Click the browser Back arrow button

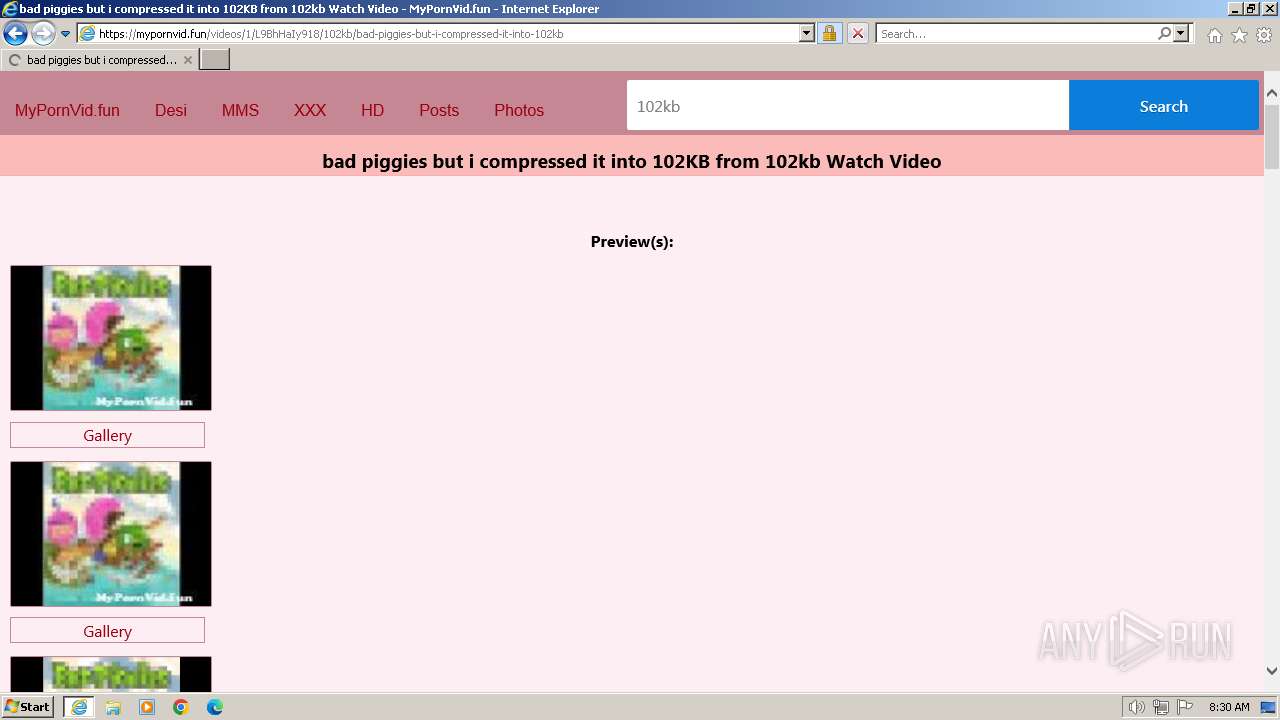coord(15,34)
